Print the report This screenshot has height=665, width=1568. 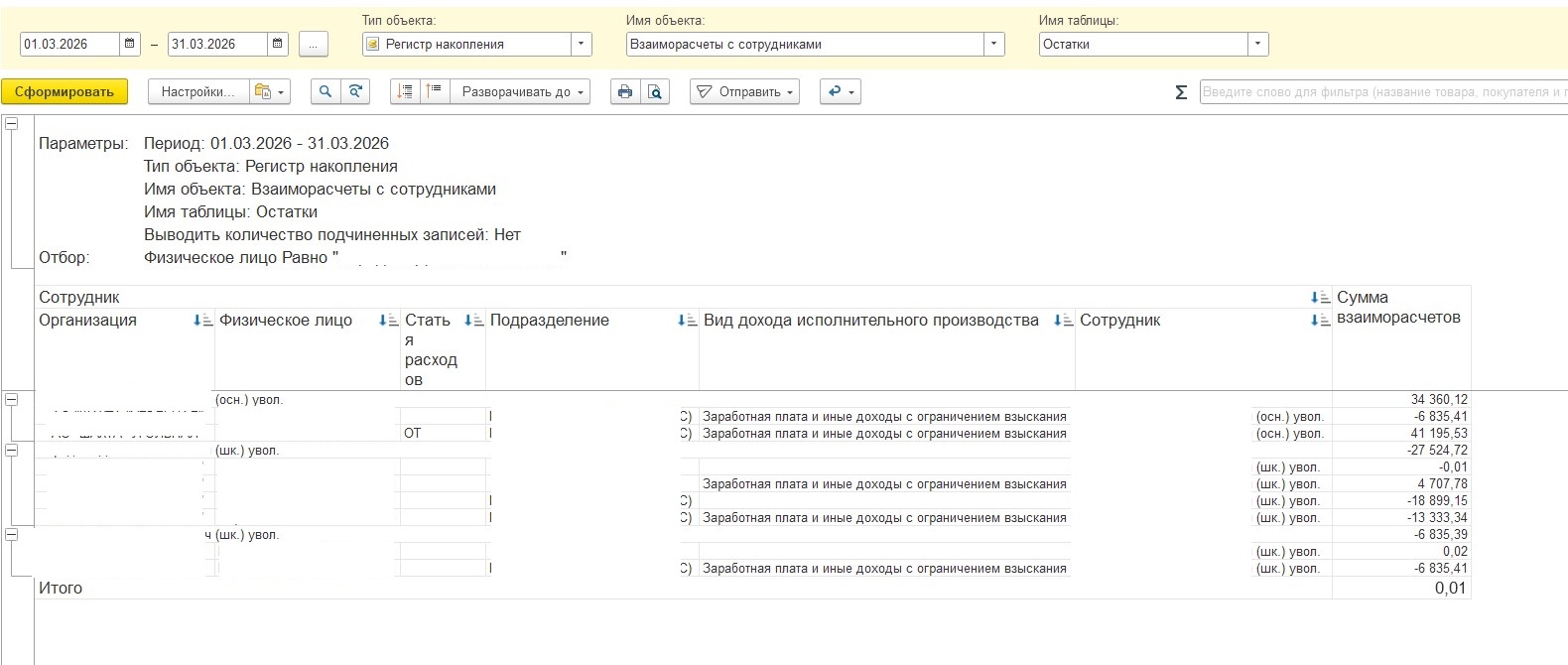[x=624, y=91]
